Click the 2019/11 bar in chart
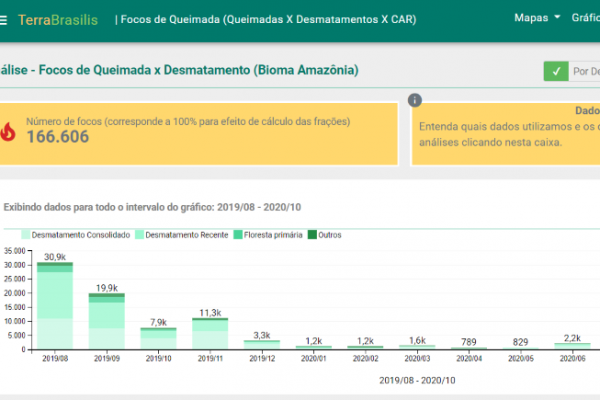 pyautogui.click(x=211, y=333)
